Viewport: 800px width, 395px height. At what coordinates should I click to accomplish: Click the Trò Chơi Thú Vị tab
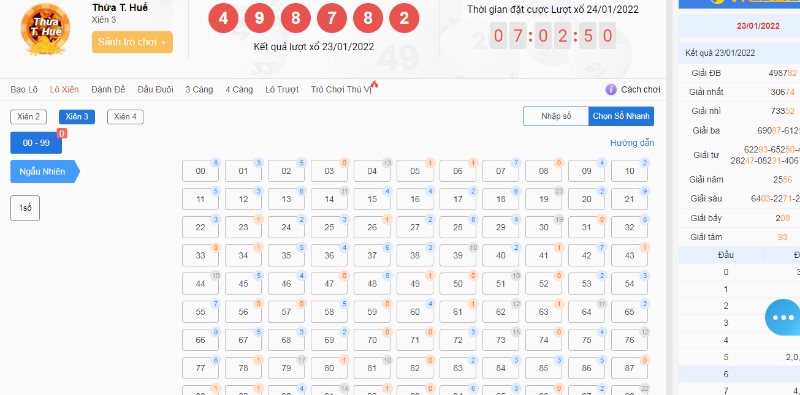click(x=341, y=89)
